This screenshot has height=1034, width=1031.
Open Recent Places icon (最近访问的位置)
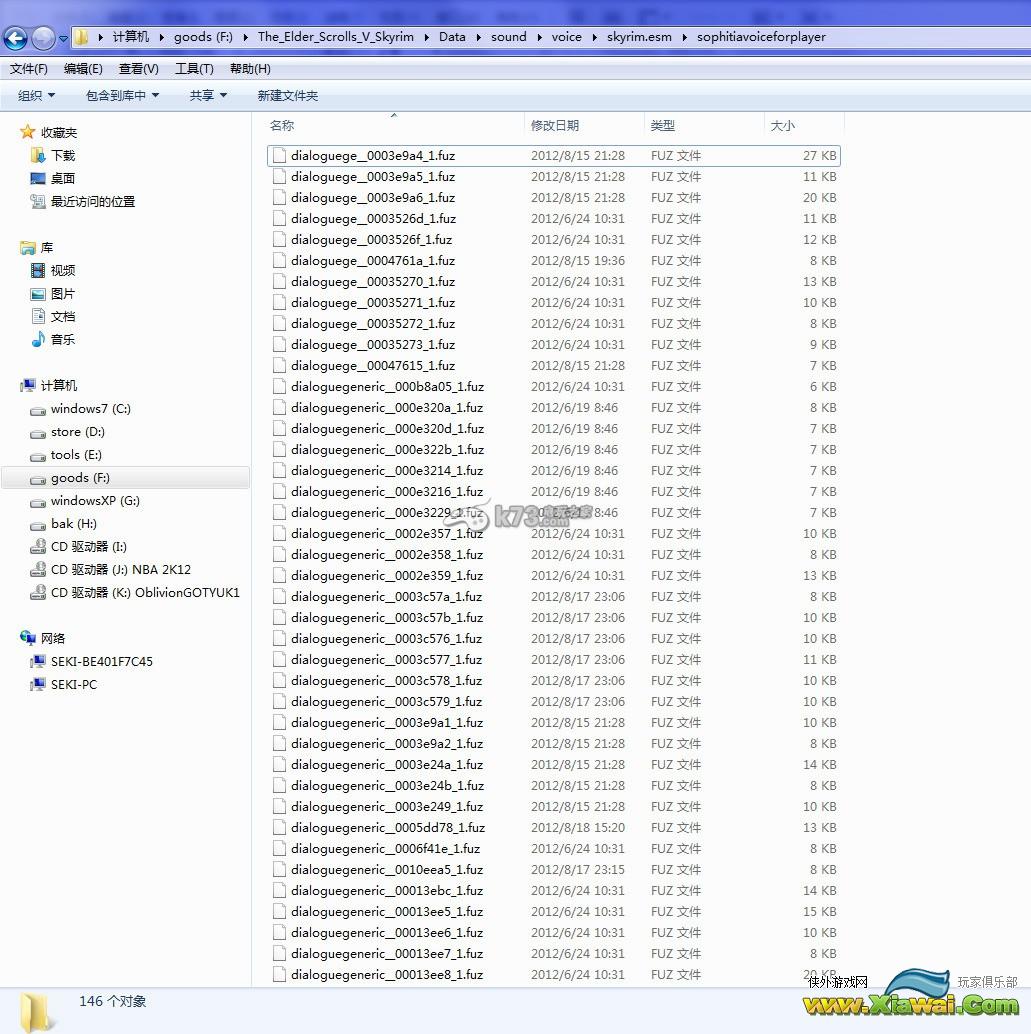click(38, 201)
